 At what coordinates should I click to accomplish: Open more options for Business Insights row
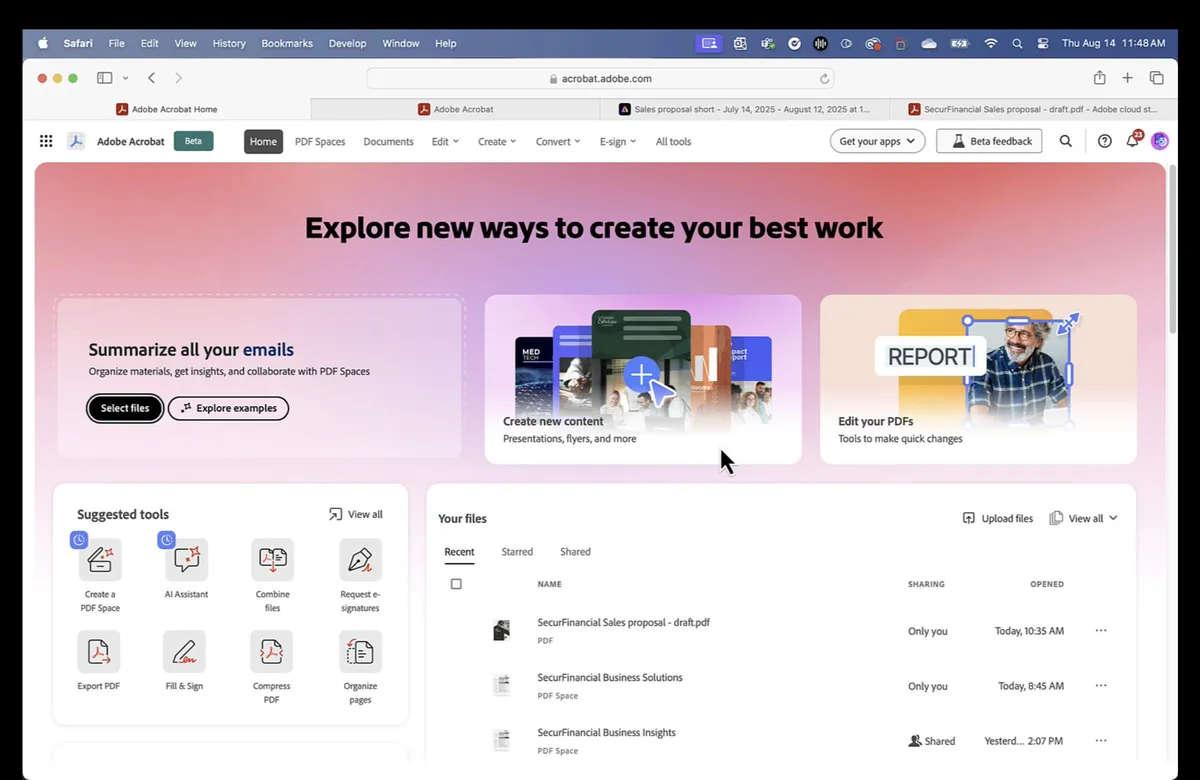click(x=1101, y=741)
